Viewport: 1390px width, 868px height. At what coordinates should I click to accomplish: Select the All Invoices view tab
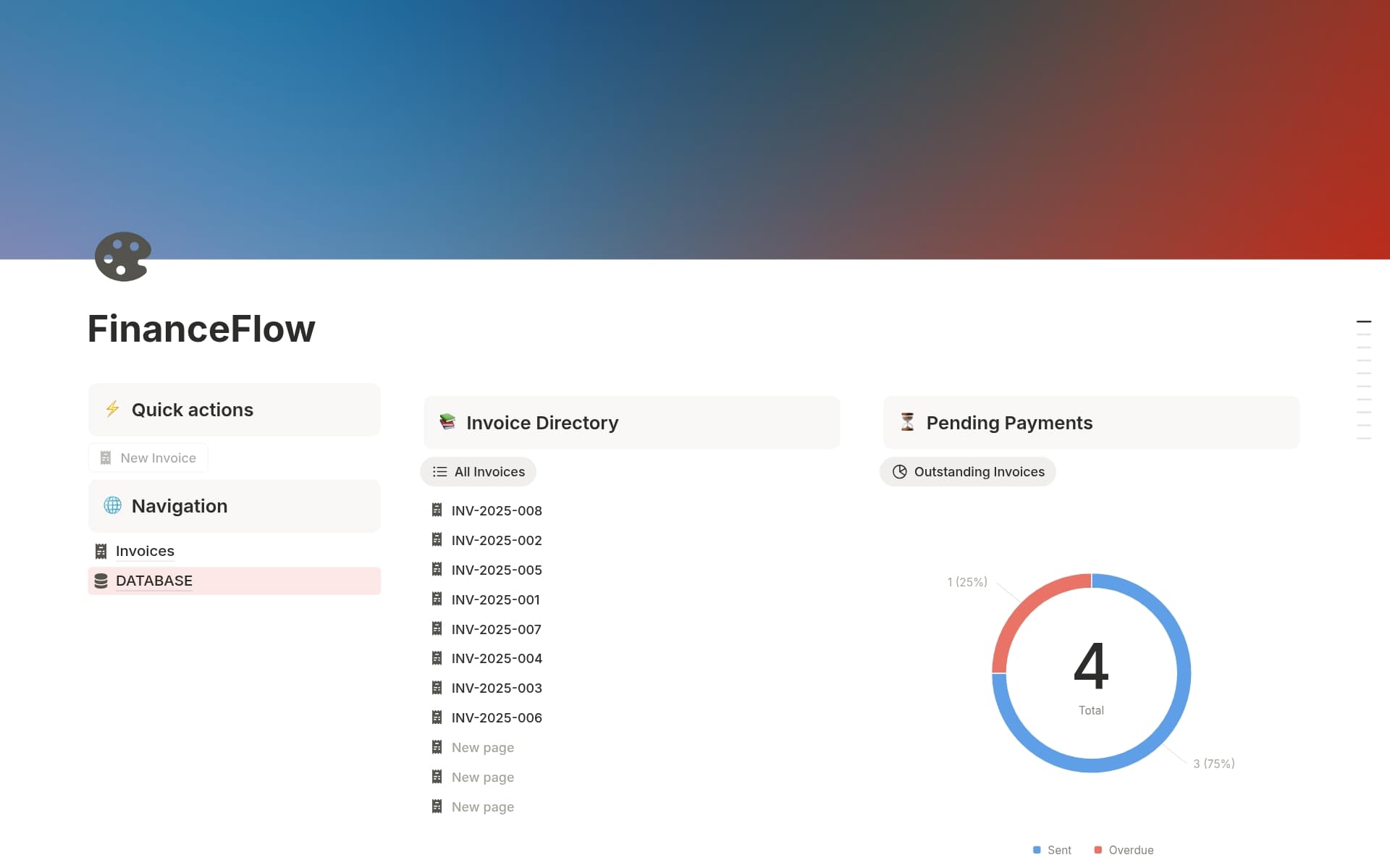point(478,471)
